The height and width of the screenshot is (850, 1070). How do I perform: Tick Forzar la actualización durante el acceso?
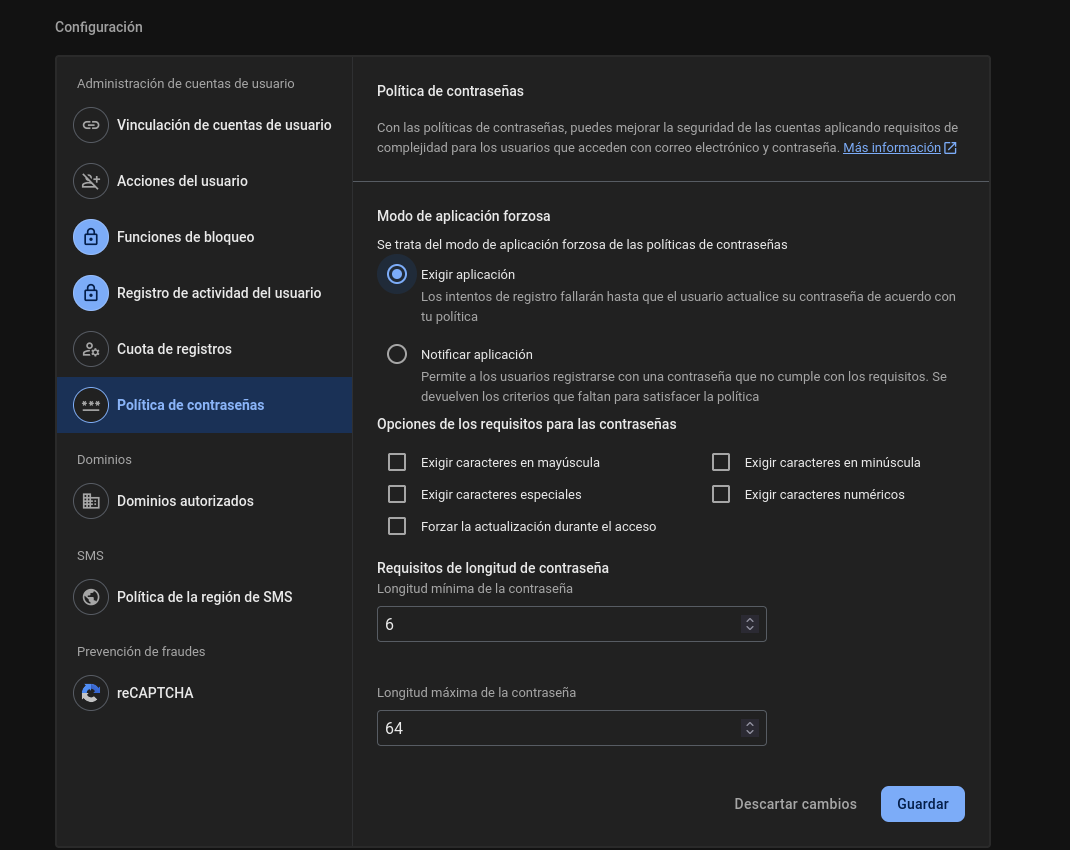pos(397,526)
